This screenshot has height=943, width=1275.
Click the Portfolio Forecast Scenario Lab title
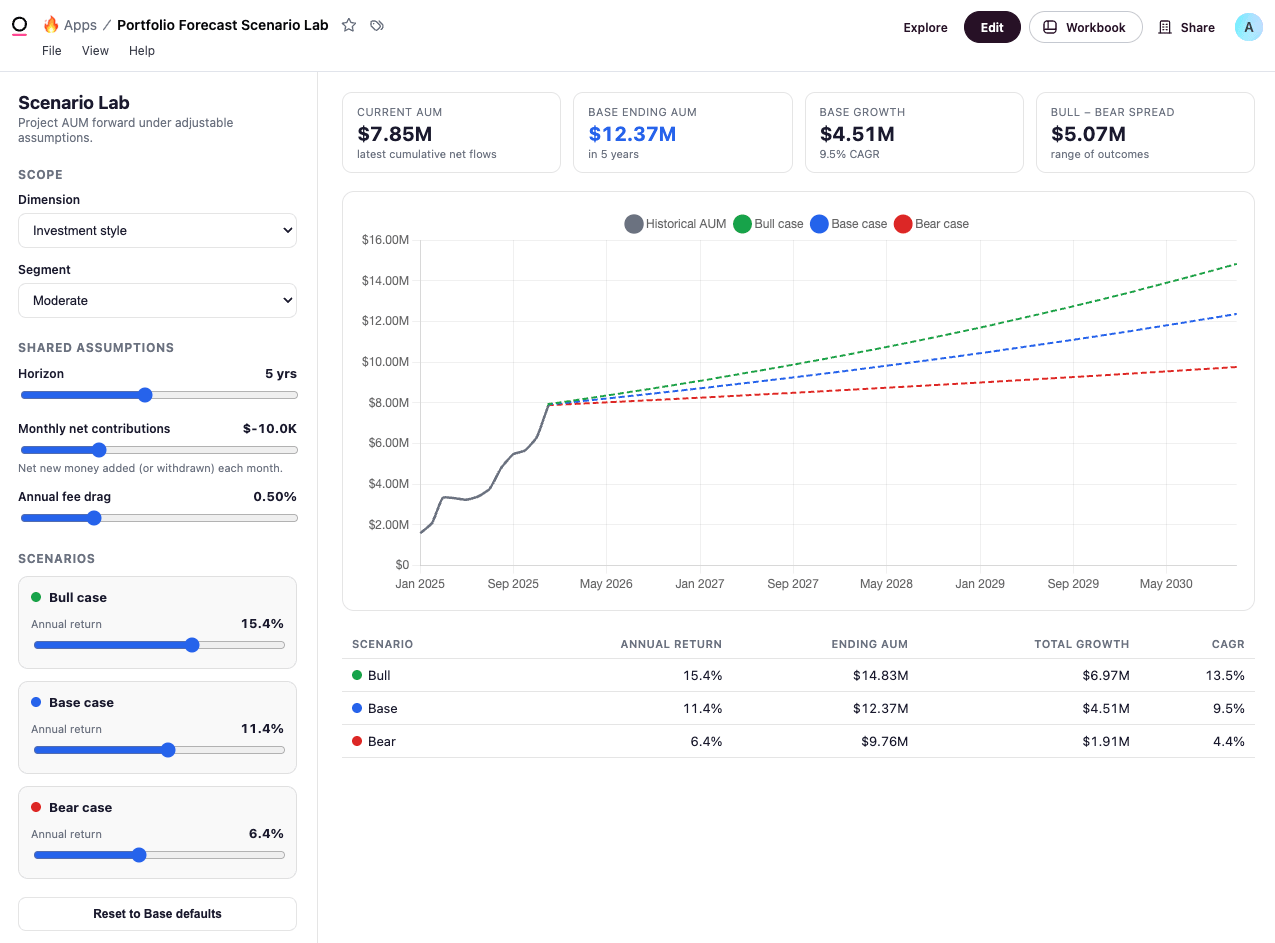(x=222, y=25)
